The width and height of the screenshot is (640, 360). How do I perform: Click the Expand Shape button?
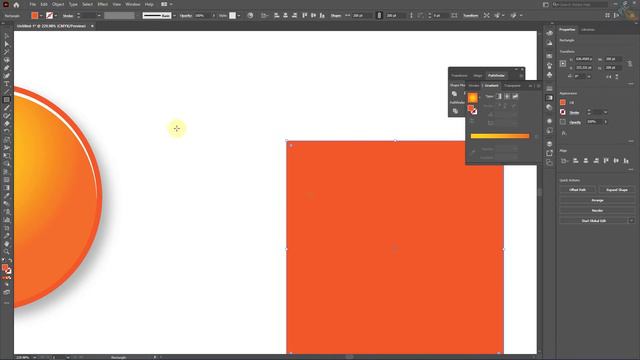617,190
